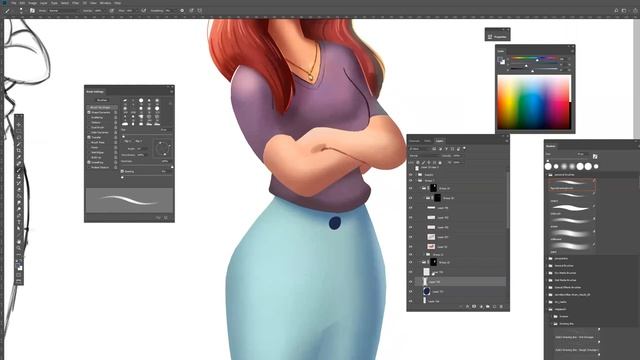Click the foreground color chip in the left toolbar
The height and width of the screenshot is (360, 640).
click(18, 266)
